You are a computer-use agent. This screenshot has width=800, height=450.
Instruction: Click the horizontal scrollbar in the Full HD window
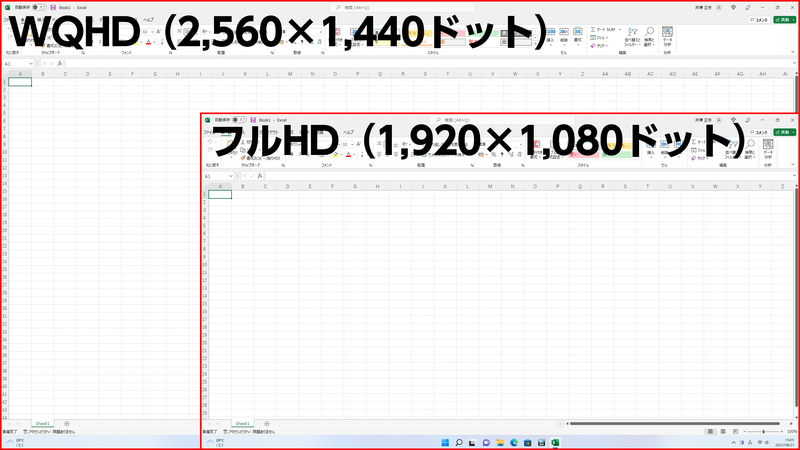click(674, 423)
